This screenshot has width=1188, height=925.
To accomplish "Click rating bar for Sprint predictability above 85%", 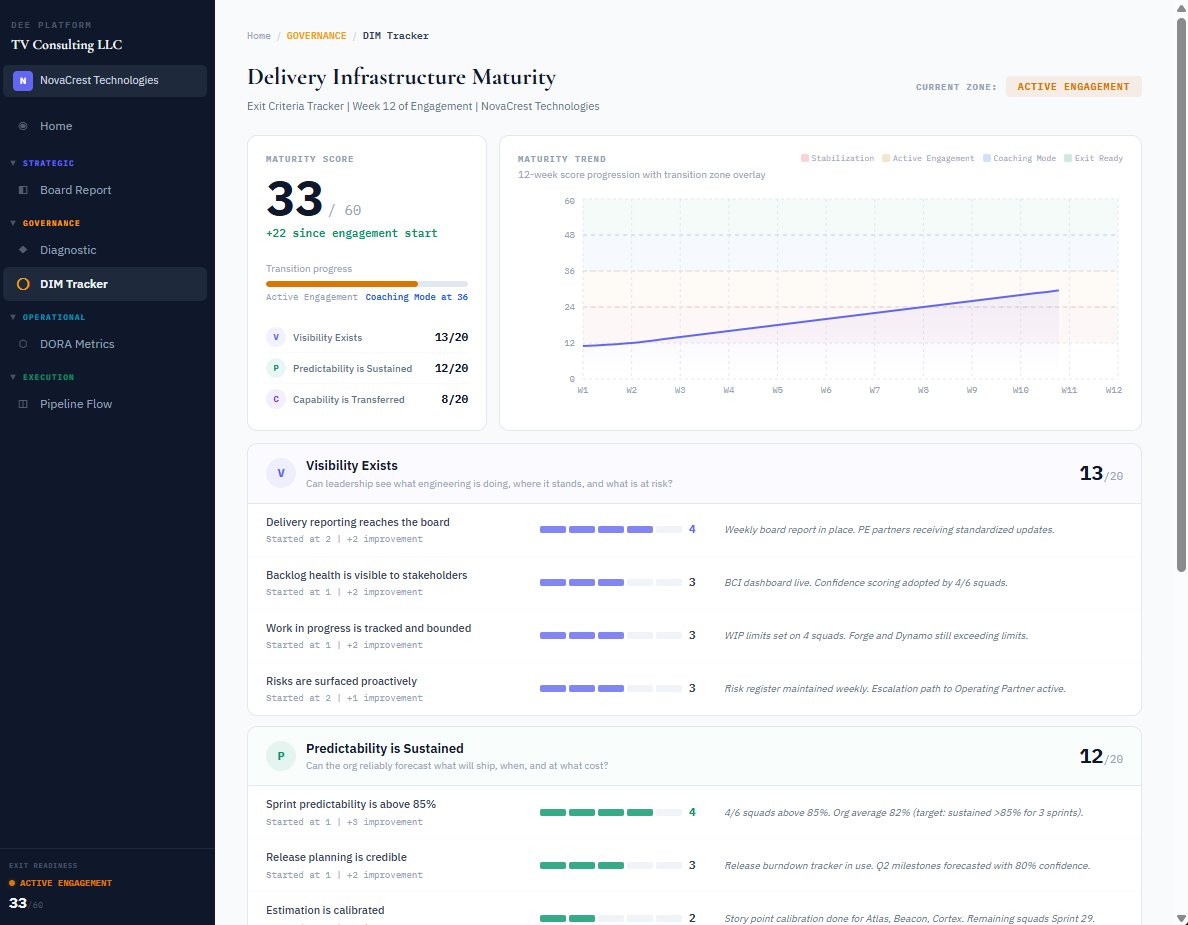I will [611, 812].
